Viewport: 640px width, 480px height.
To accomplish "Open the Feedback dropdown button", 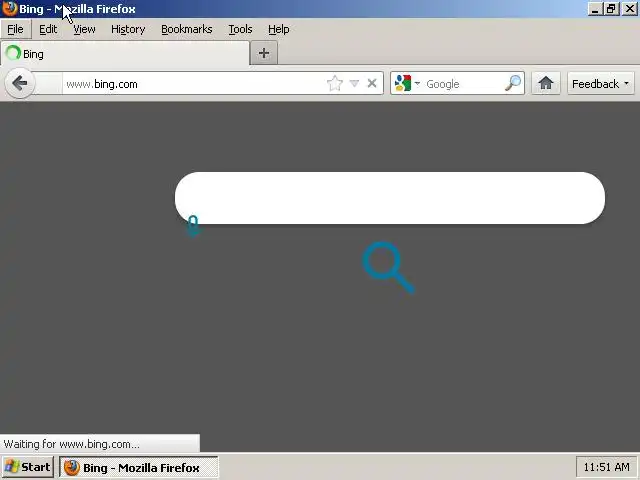I will pyautogui.click(x=600, y=84).
